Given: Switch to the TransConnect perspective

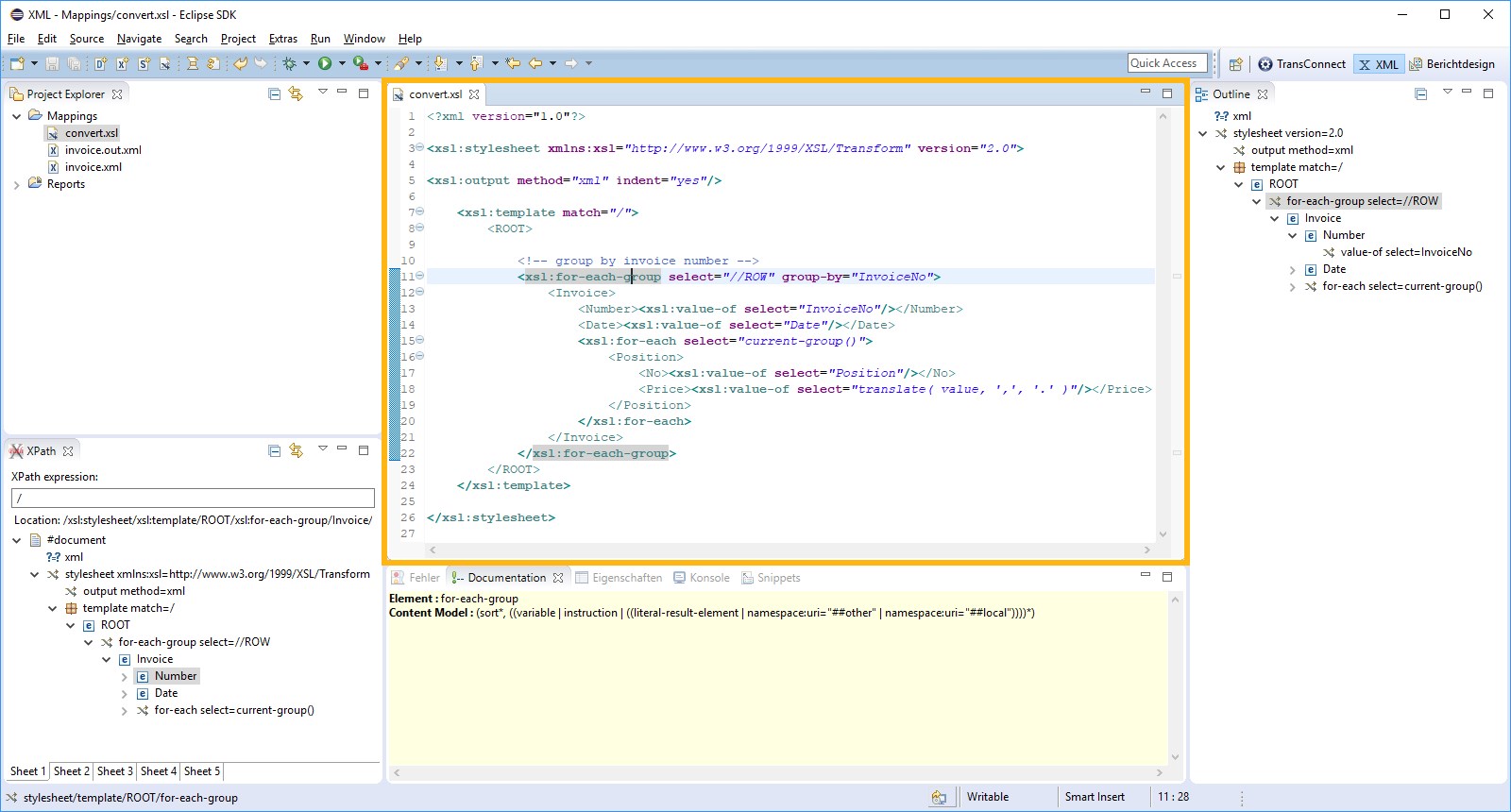Looking at the screenshot, I should (1301, 64).
